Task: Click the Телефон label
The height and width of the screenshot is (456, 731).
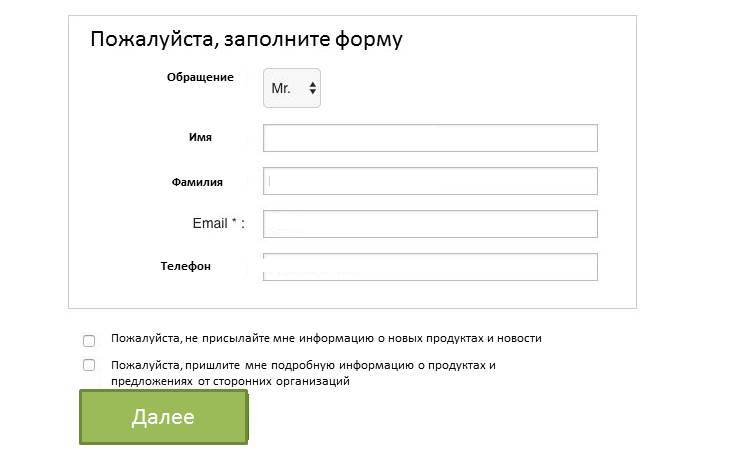Action: (186, 266)
